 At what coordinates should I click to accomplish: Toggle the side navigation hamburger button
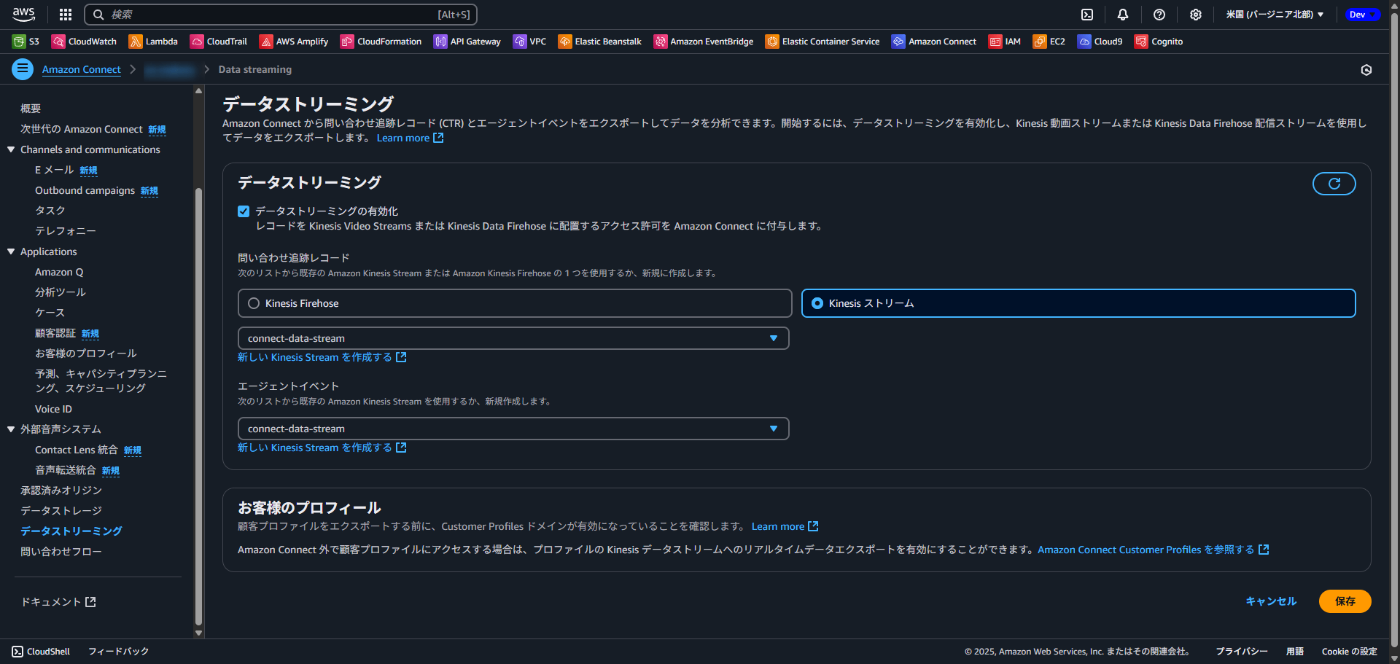click(x=22, y=69)
